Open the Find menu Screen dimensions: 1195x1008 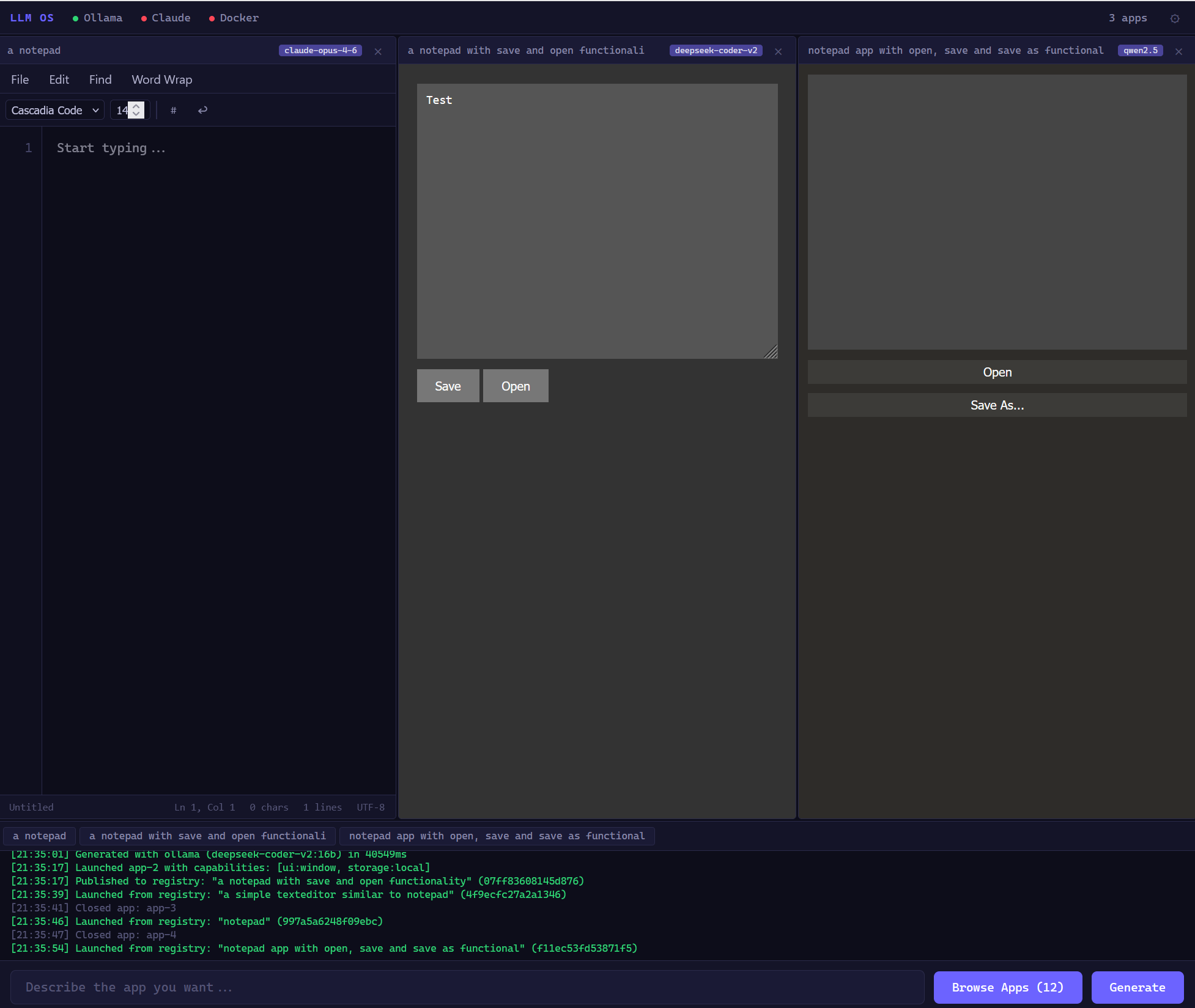pyautogui.click(x=100, y=79)
